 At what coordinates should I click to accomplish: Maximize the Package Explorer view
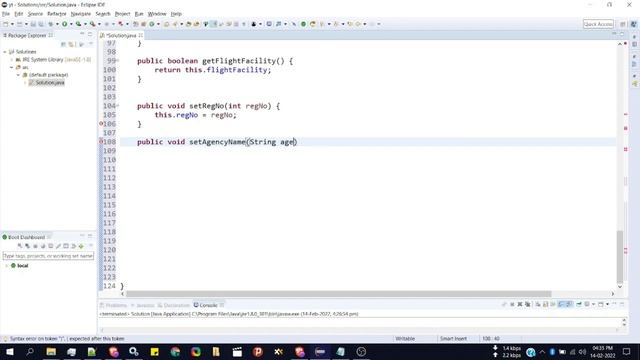(90, 34)
